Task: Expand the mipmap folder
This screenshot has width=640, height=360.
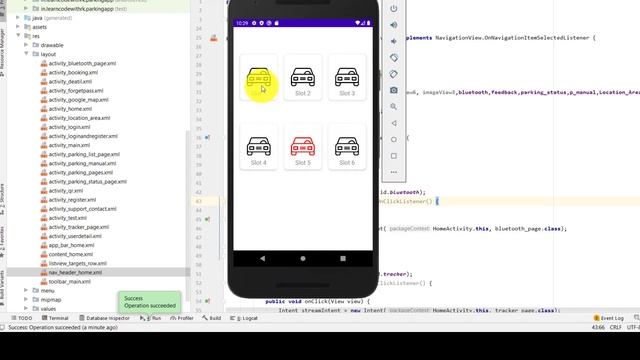Action: coord(26,299)
